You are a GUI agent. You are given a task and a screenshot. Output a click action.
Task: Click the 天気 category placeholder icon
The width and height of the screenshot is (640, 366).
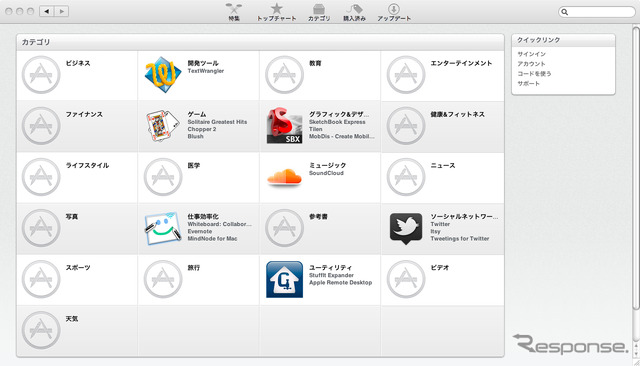41,330
